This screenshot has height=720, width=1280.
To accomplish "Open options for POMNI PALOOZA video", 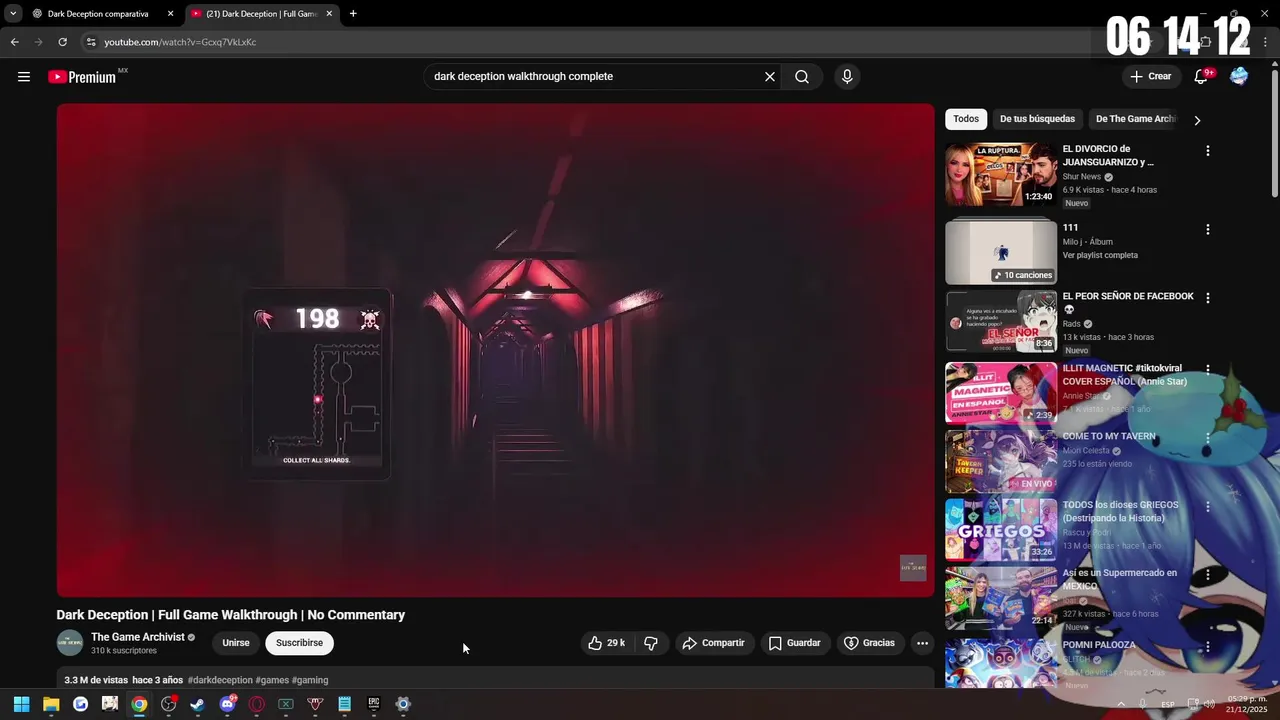I will pyautogui.click(x=1208, y=647).
